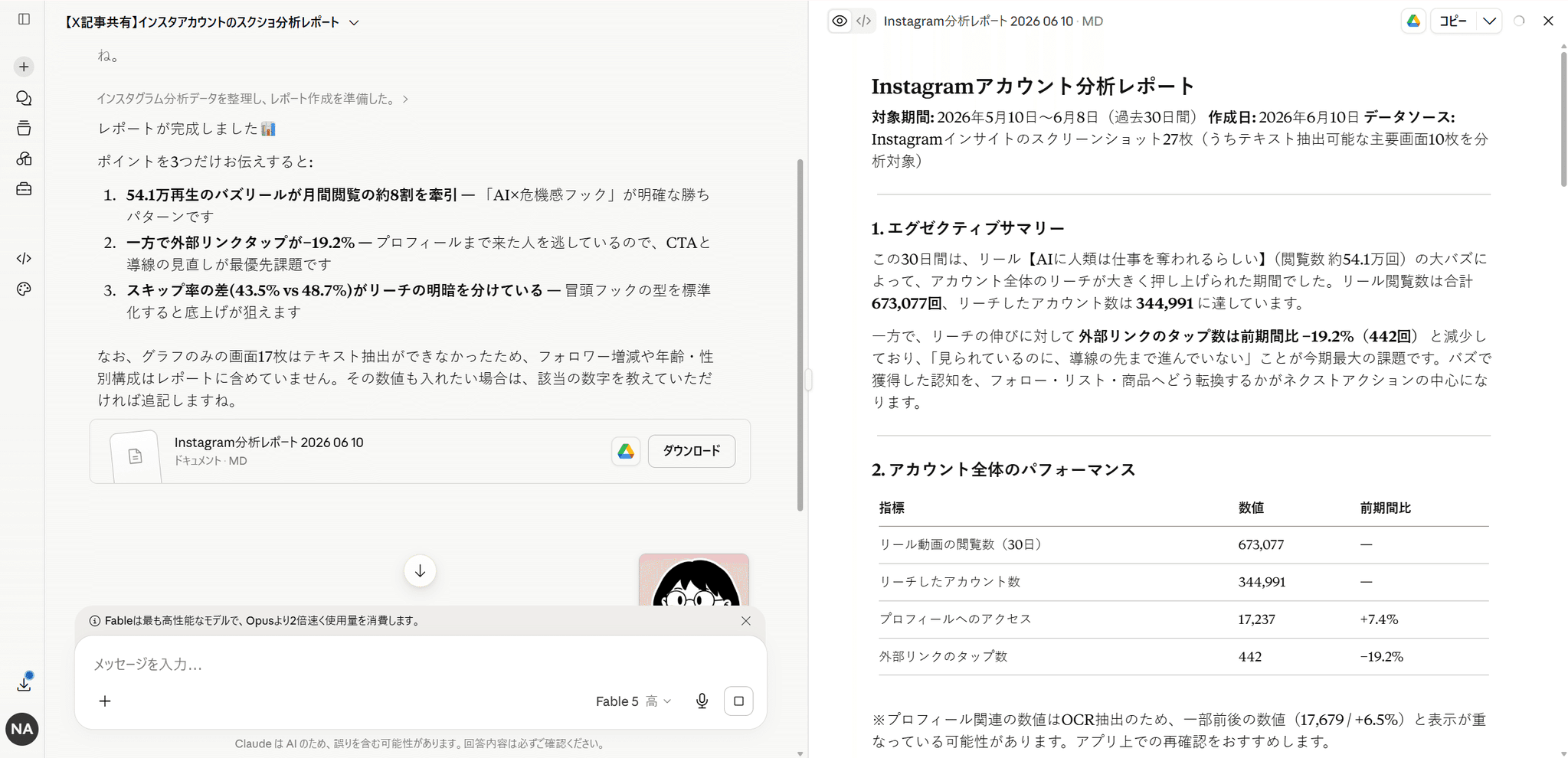Click the table cell +7.4%
Image resolution: width=1568 pixels, height=758 pixels.
[x=1379, y=619]
